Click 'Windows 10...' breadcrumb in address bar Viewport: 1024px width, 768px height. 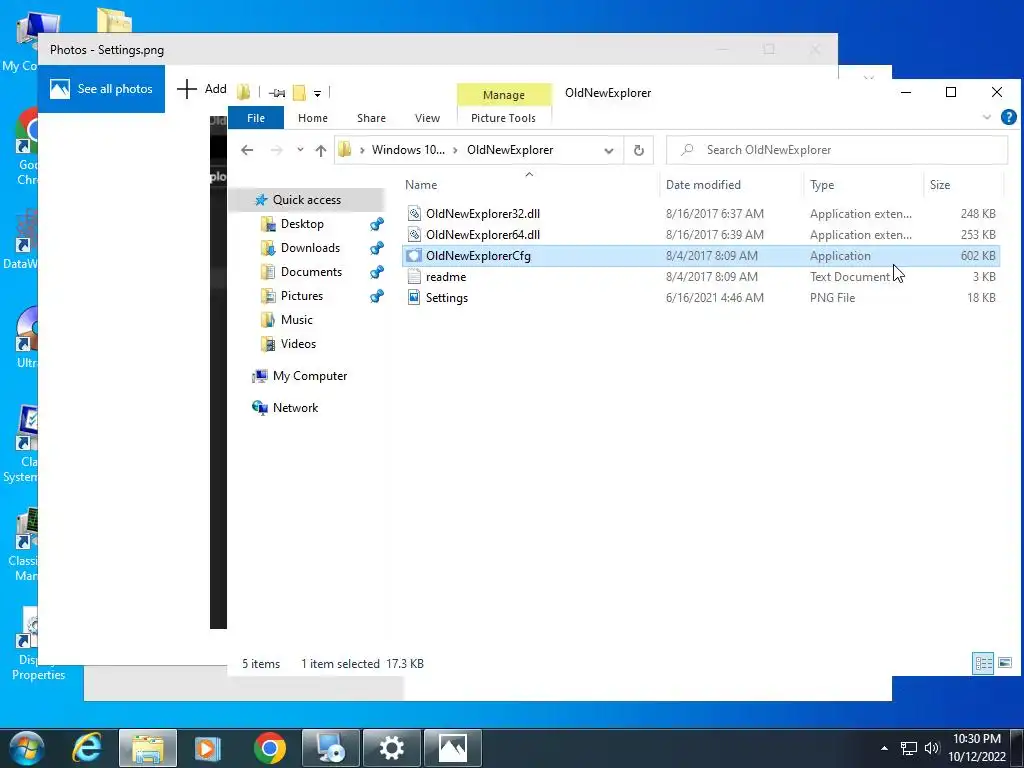408,150
